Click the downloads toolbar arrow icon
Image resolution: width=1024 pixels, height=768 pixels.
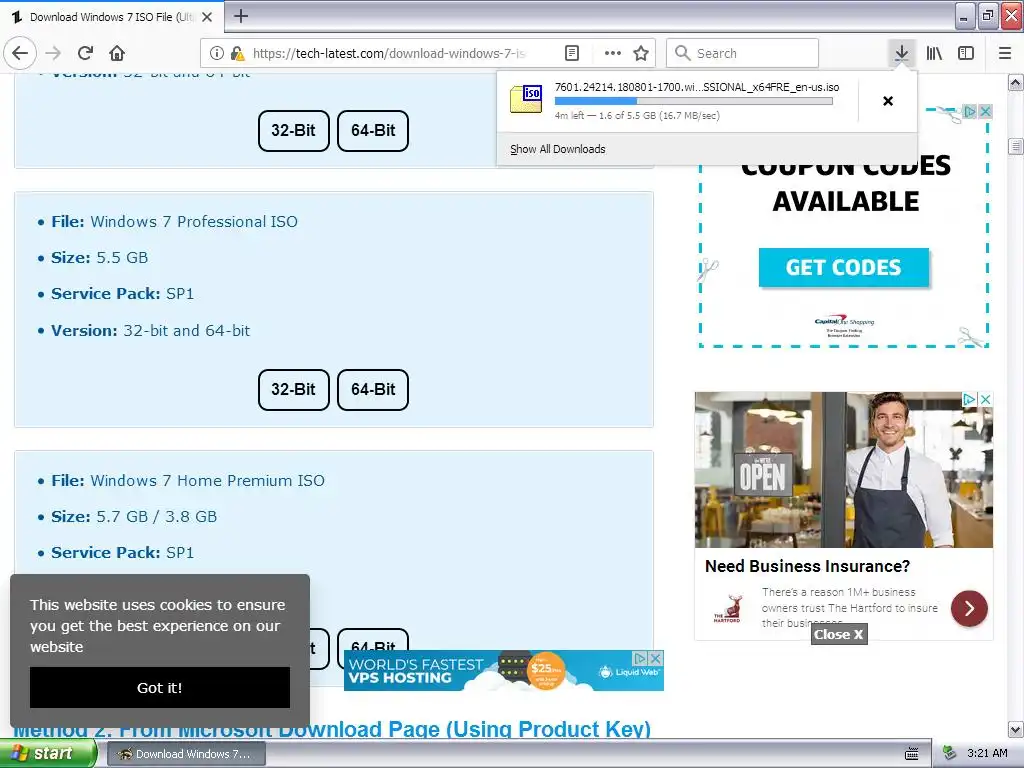click(x=901, y=53)
